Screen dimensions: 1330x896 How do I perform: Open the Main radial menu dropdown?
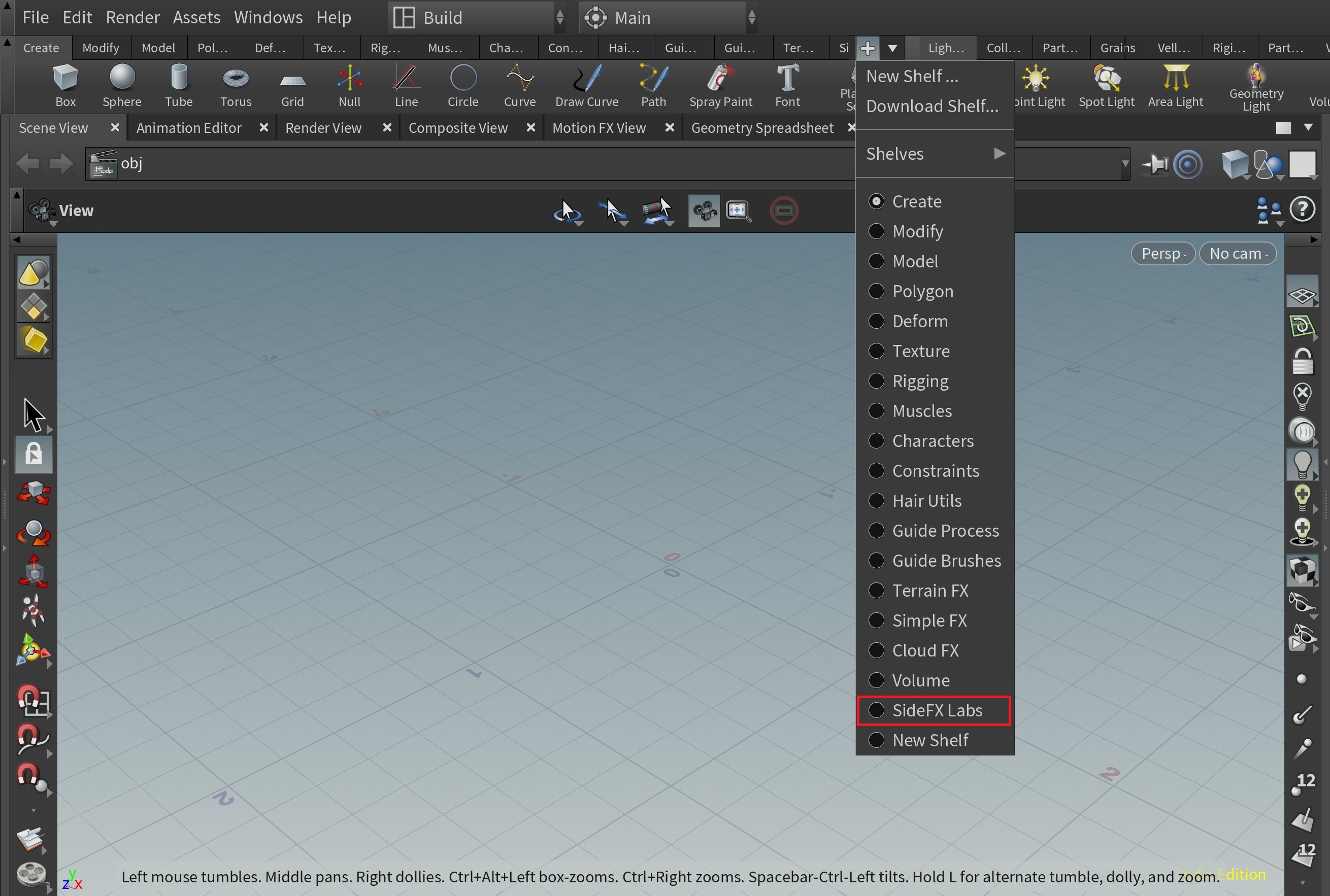point(669,18)
